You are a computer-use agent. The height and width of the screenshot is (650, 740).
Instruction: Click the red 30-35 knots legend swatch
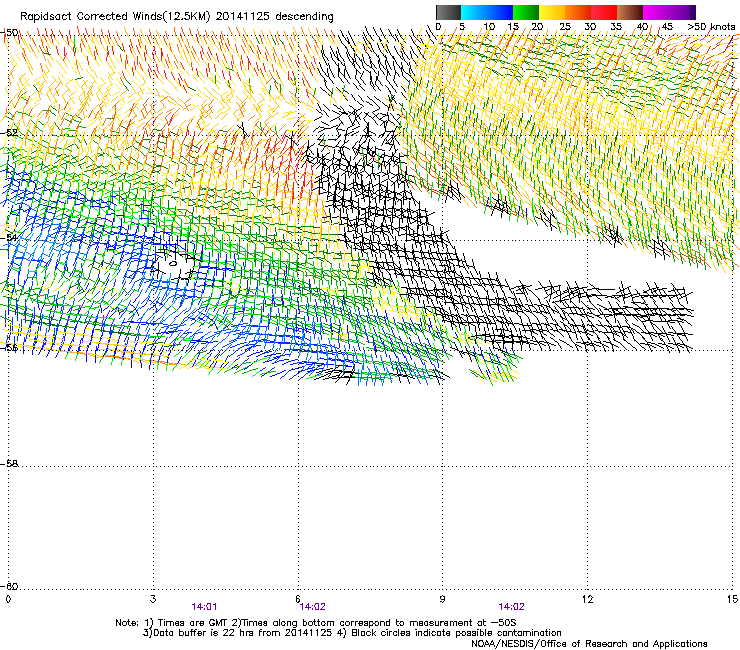pos(604,12)
